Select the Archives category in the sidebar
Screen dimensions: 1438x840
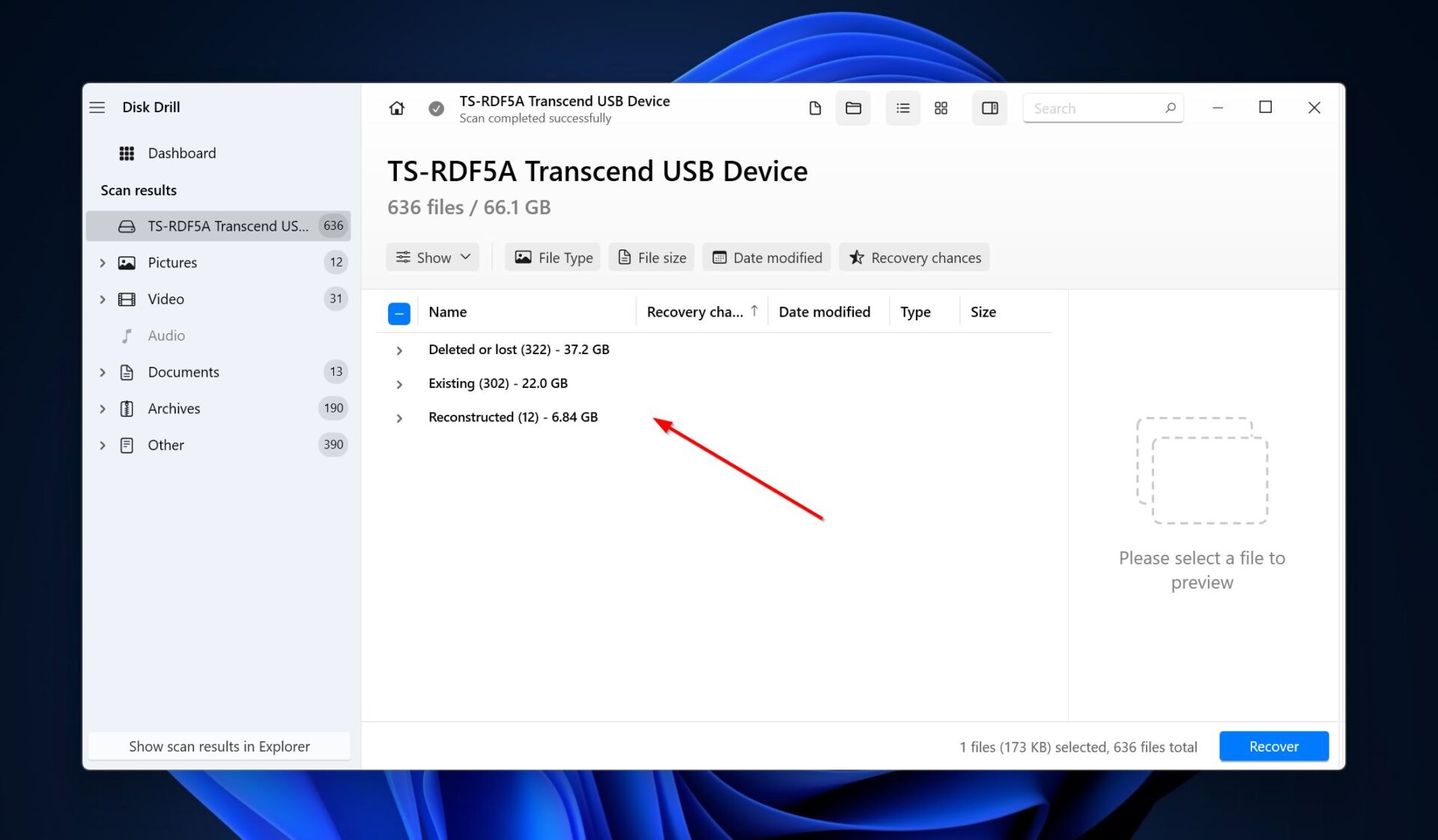(x=174, y=409)
